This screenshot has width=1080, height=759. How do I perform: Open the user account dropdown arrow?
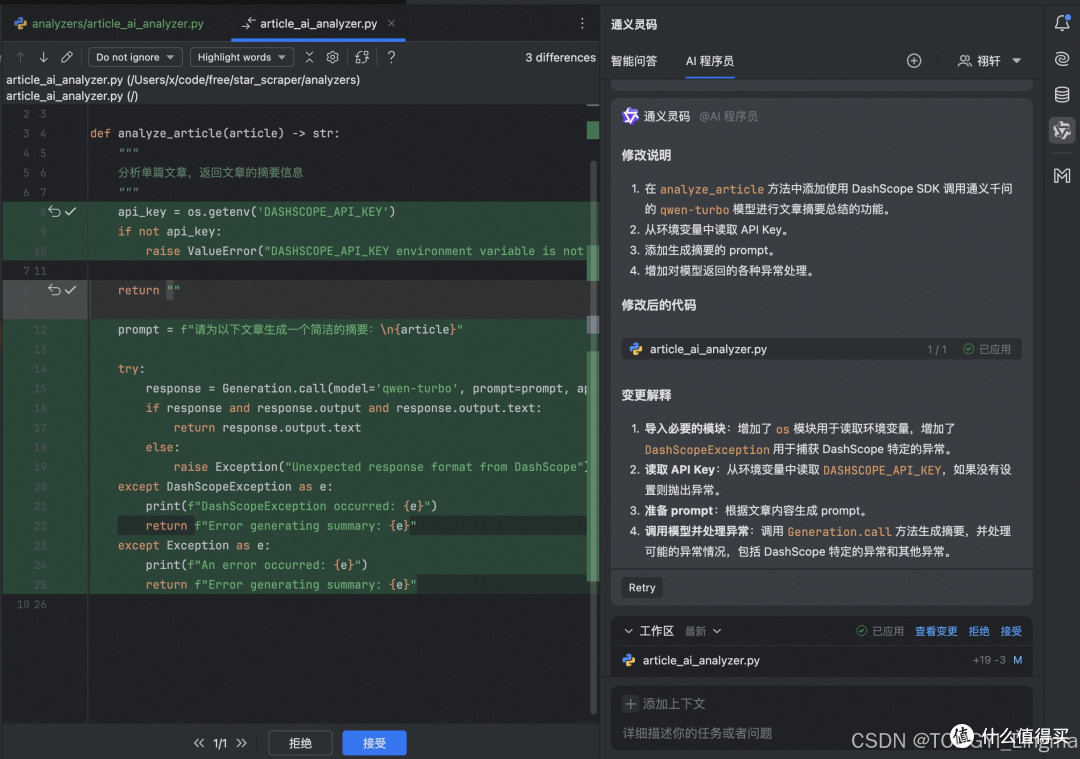[1017, 61]
